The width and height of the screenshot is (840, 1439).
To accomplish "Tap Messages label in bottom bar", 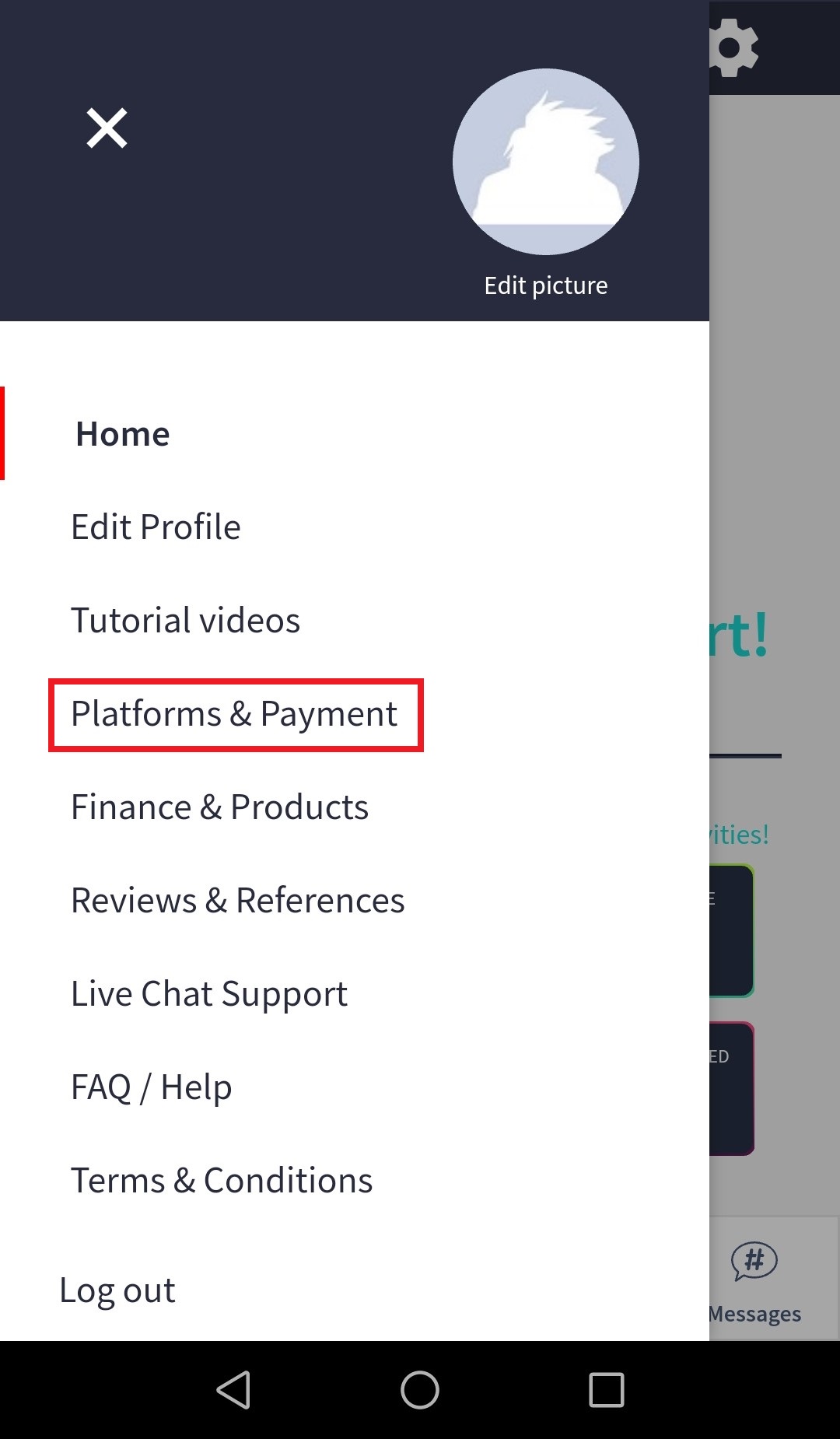I will tap(754, 1314).
